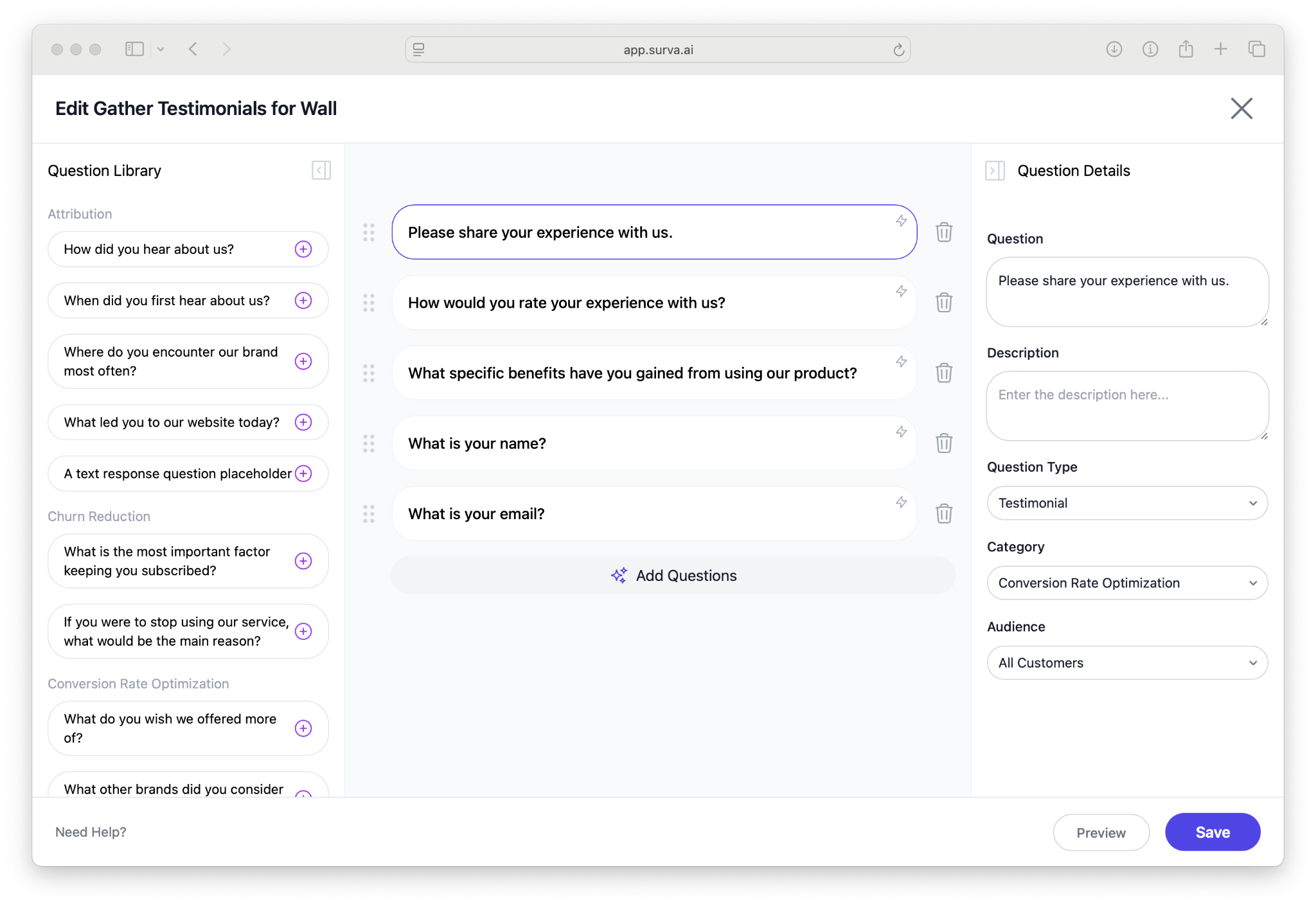
Task: Click lightning icon on 'What specific benefits' question
Action: [901, 362]
